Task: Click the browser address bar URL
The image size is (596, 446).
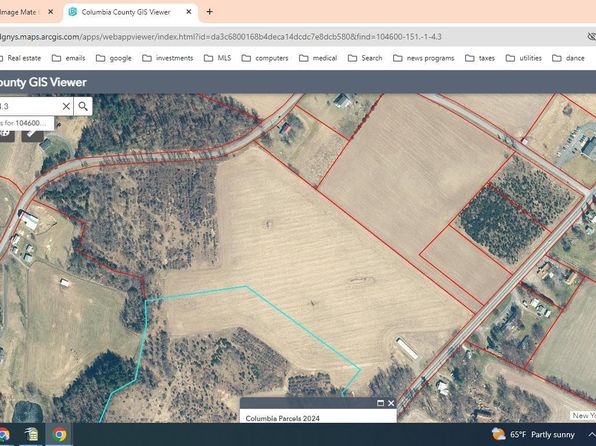Action: coord(220,37)
